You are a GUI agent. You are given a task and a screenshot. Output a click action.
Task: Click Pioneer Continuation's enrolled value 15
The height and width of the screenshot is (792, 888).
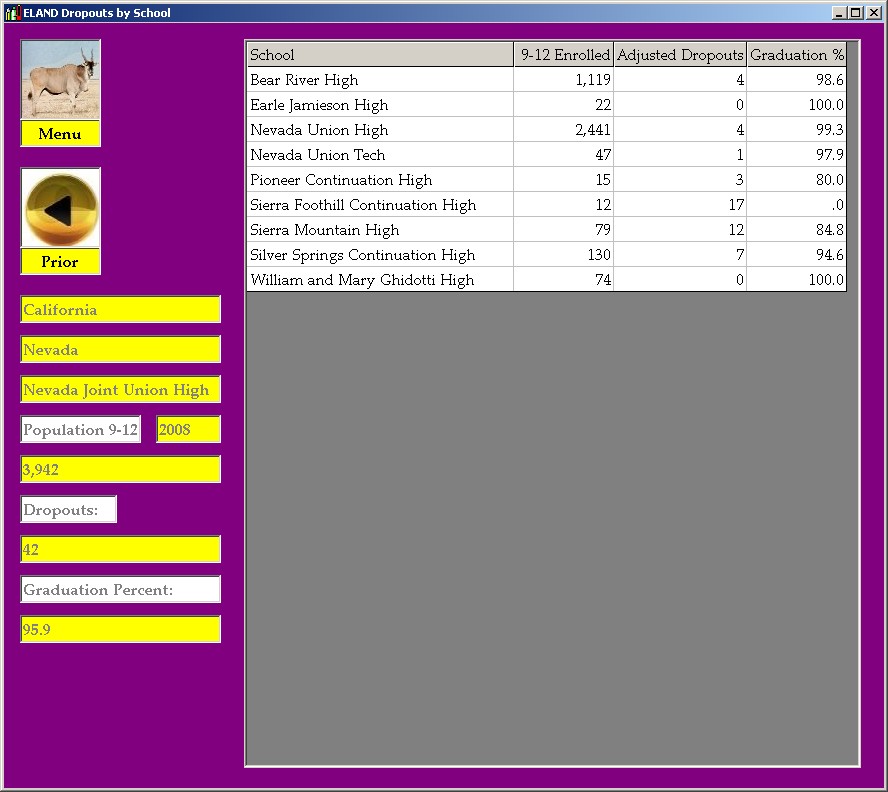pyautogui.click(x=603, y=180)
